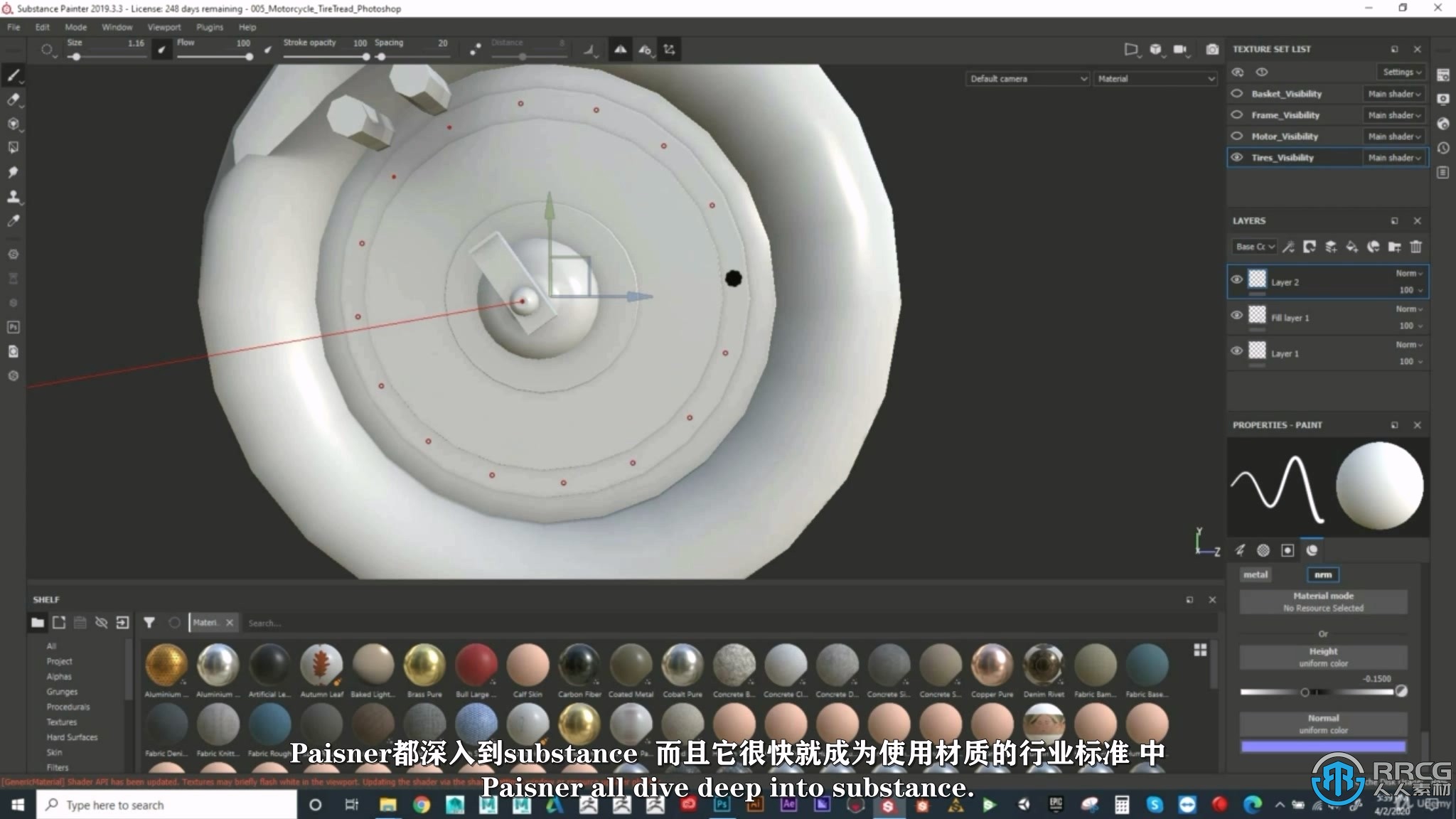
Task: Select the Polygon Fill tool
Action: [x=13, y=148]
